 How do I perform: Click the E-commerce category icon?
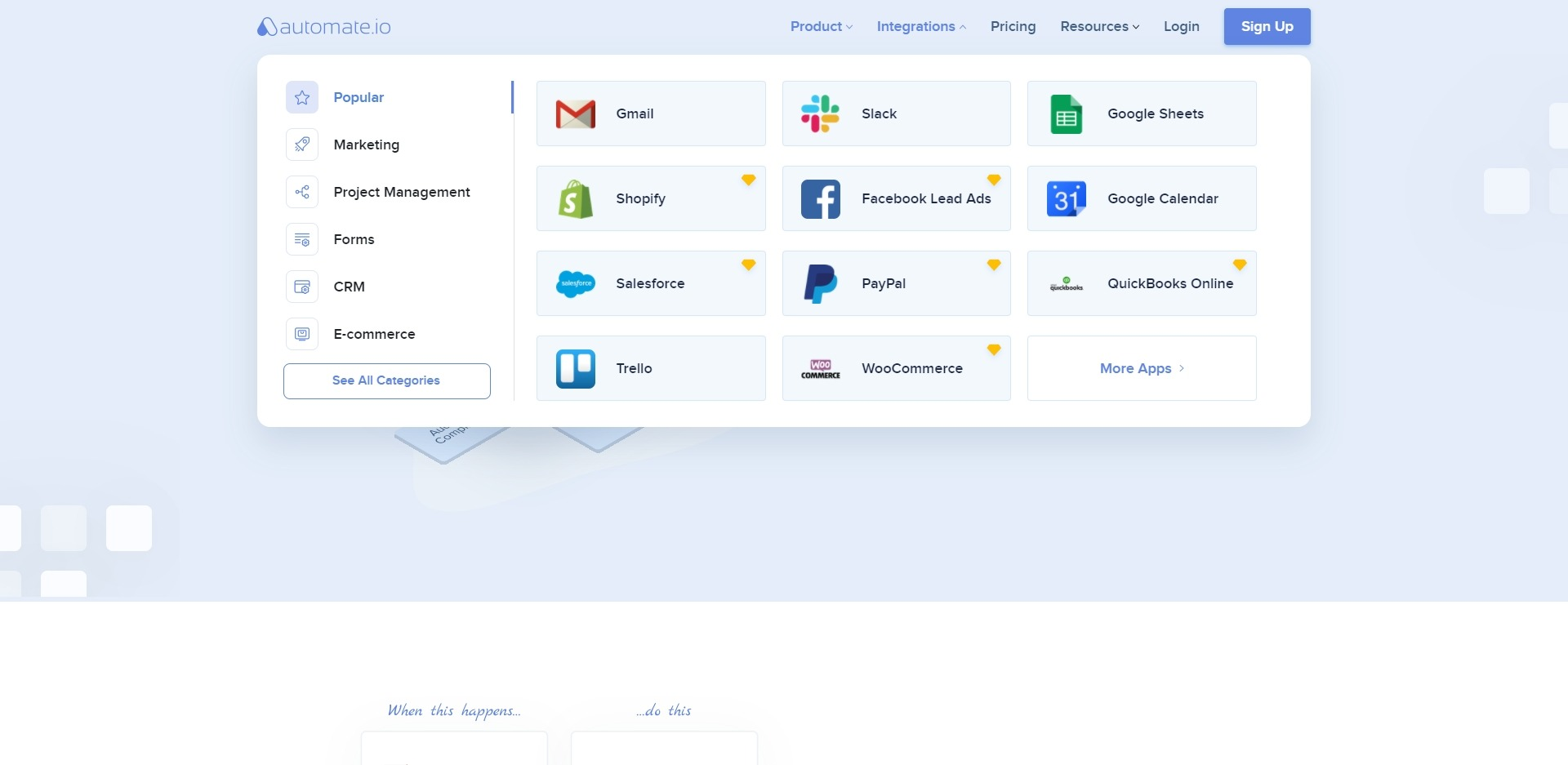click(x=302, y=334)
